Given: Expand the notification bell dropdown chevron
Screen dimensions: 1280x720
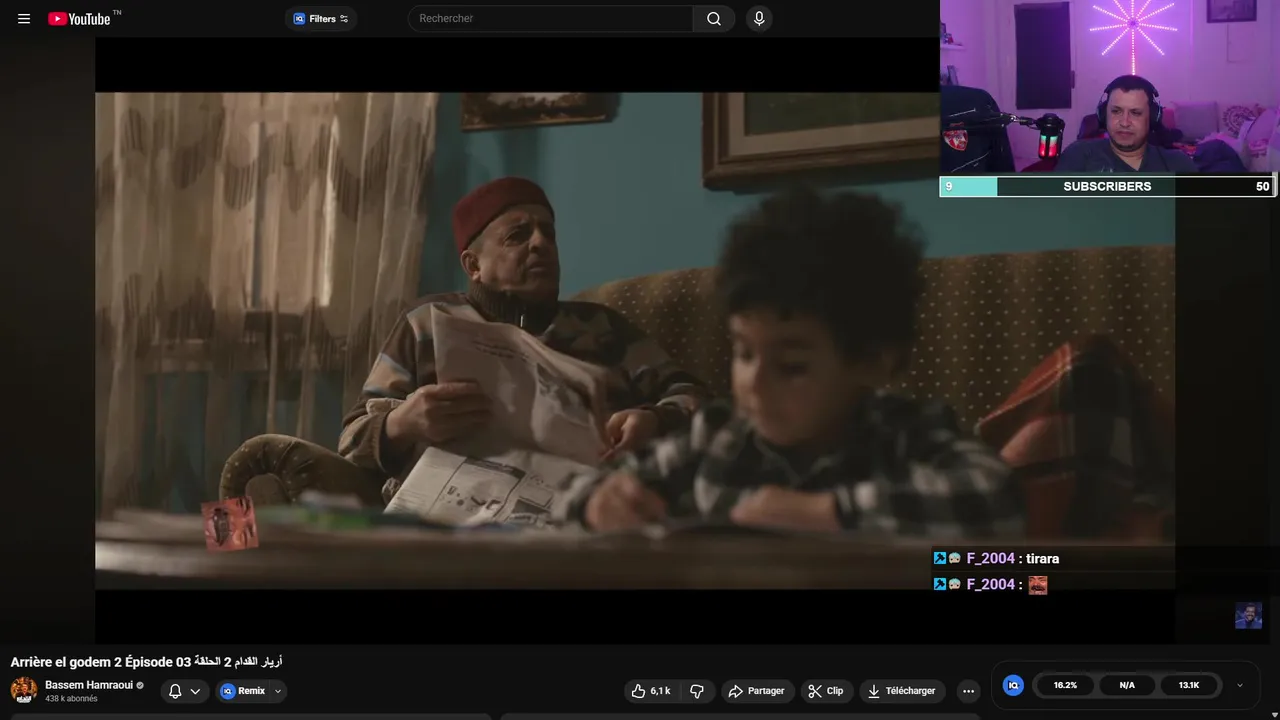Looking at the screenshot, I should pos(195,691).
